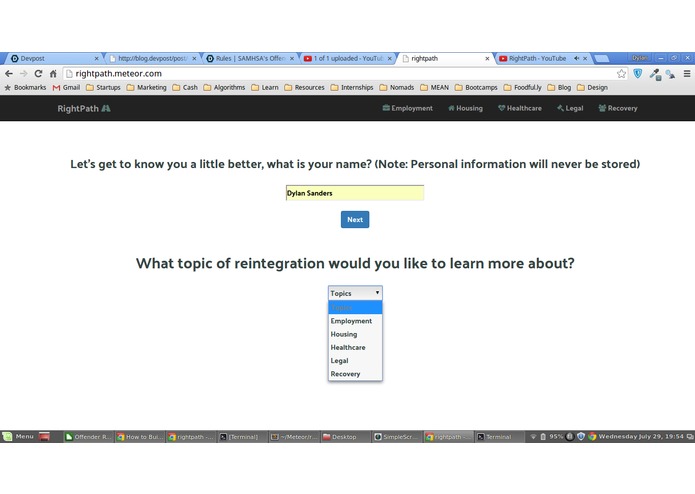Select Recovery from the topics list
Image resolution: width=695 pixels, height=494 pixels.
pyautogui.click(x=355, y=374)
